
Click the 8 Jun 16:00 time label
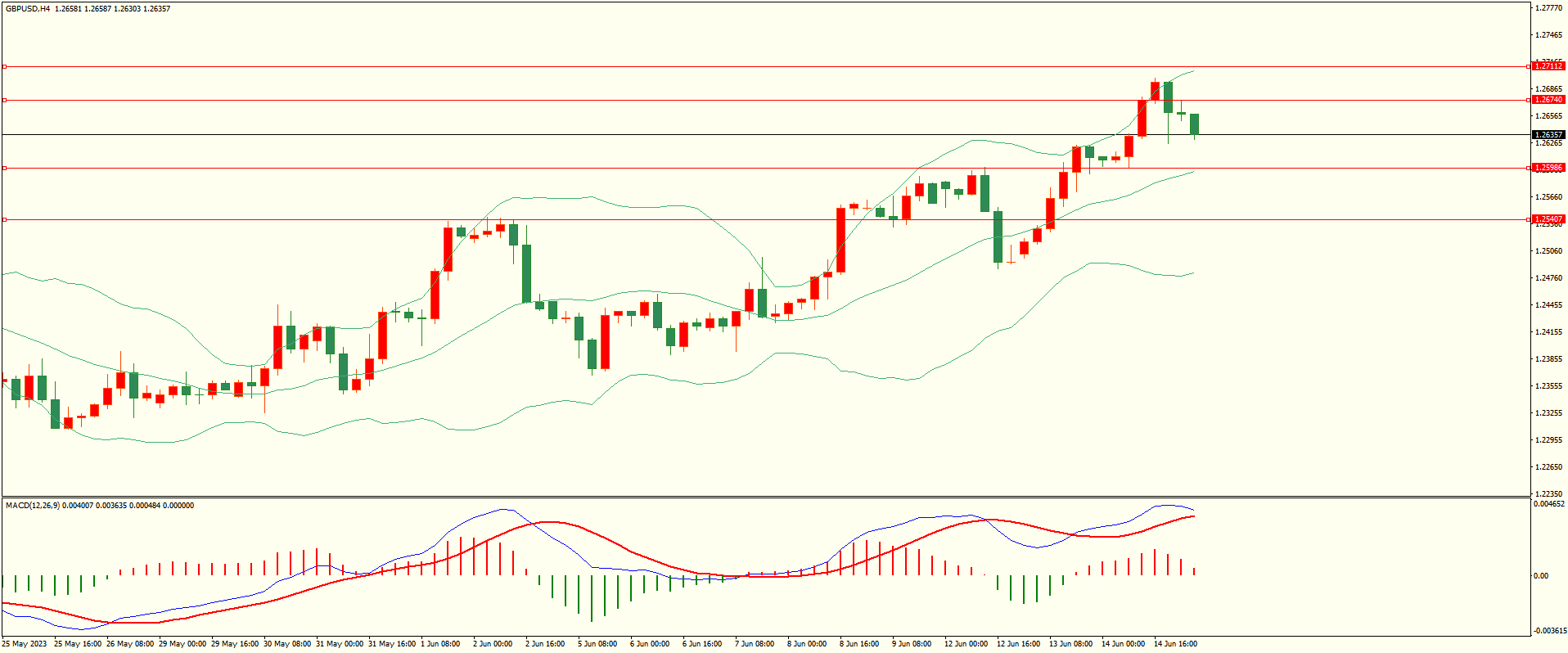click(858, 644)
